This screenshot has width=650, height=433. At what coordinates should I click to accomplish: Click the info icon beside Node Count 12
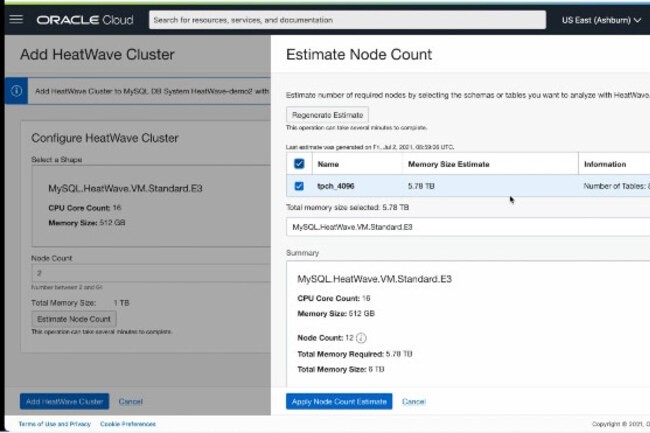pyautogui.click(x=361, y=338)
